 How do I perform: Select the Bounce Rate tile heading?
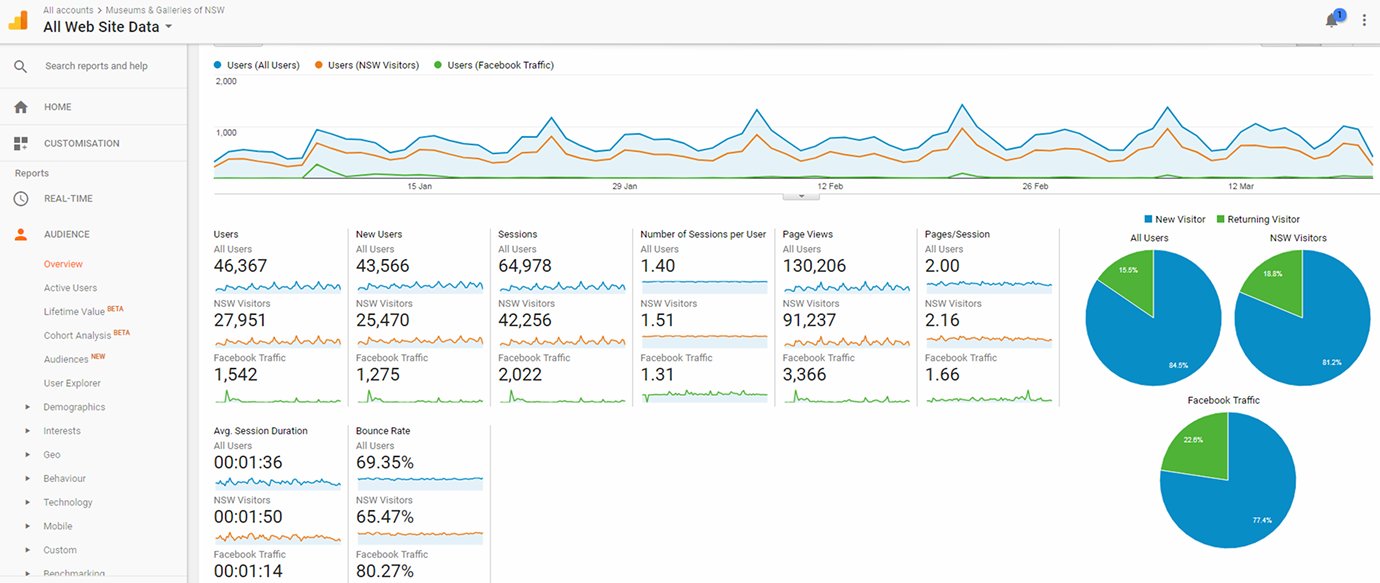(383, 431)
